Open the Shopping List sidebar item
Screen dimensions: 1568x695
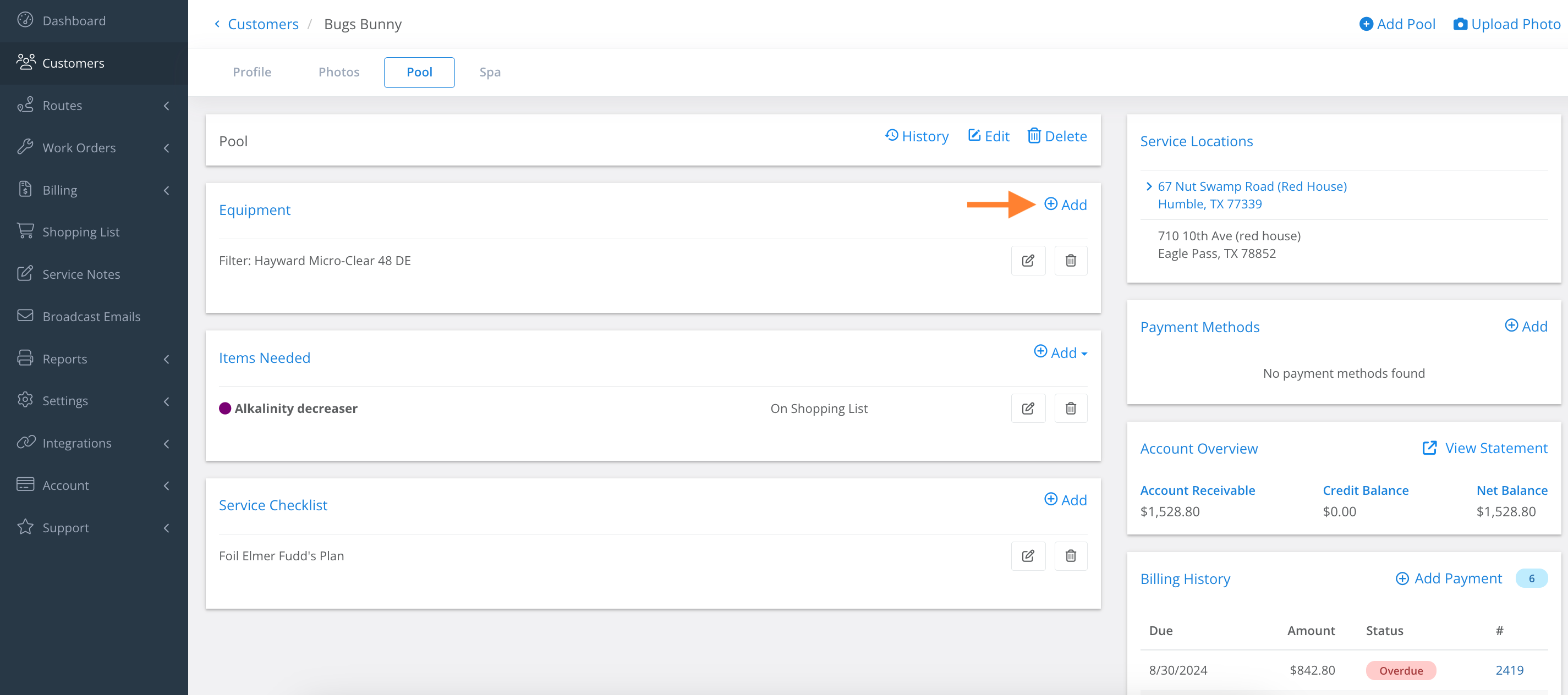coord(80,232)
